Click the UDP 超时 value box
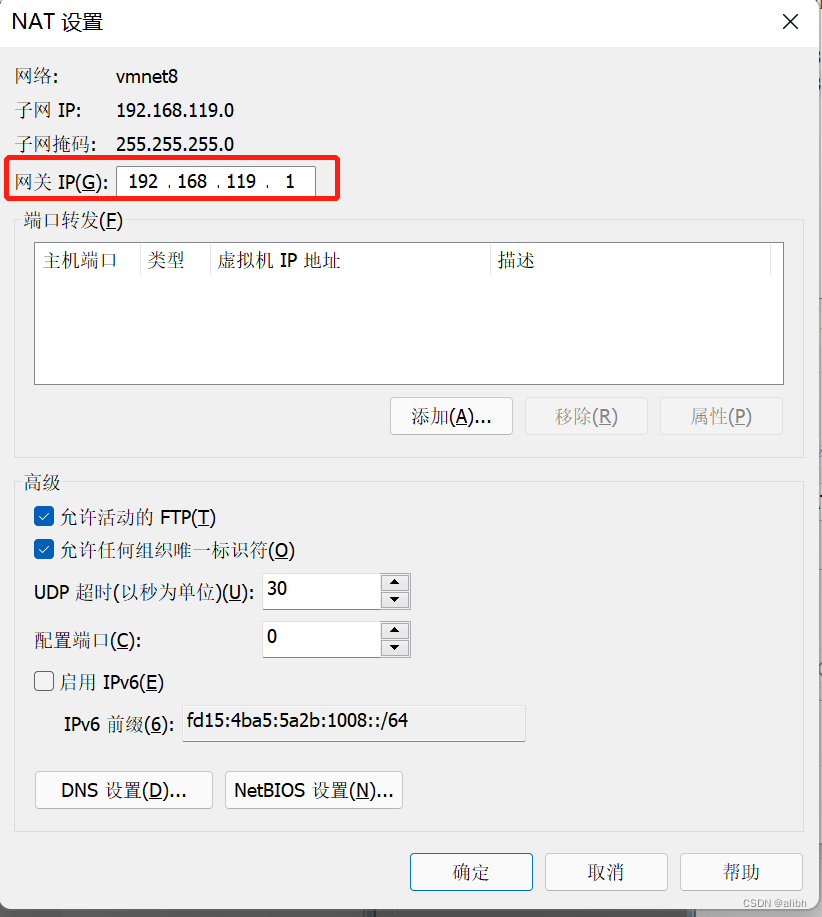Viewport: 822px width, 917px height. coord(320,591)
